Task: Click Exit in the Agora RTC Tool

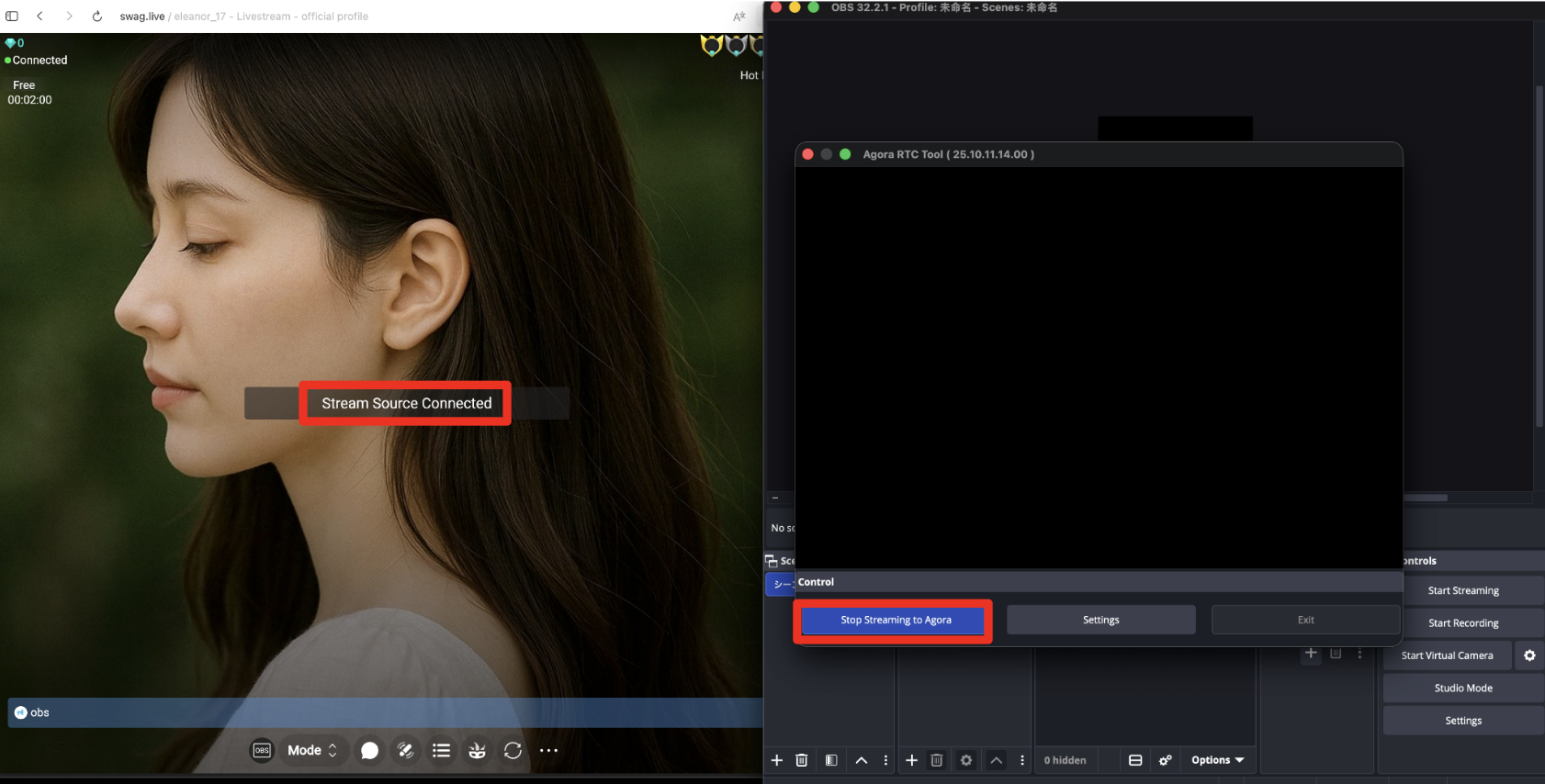Action: [x=1305, y=620]
